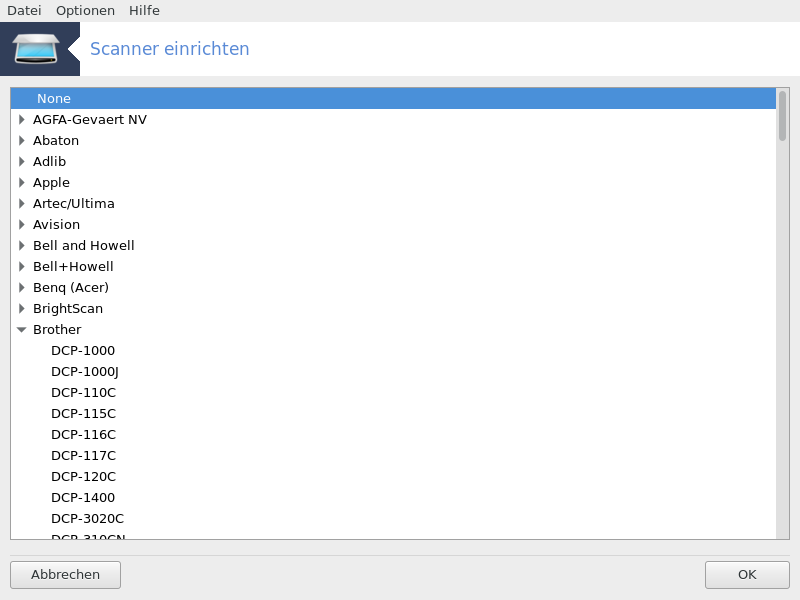
Task: Select the Artec/Ultima label
Action: coord(73,204)
